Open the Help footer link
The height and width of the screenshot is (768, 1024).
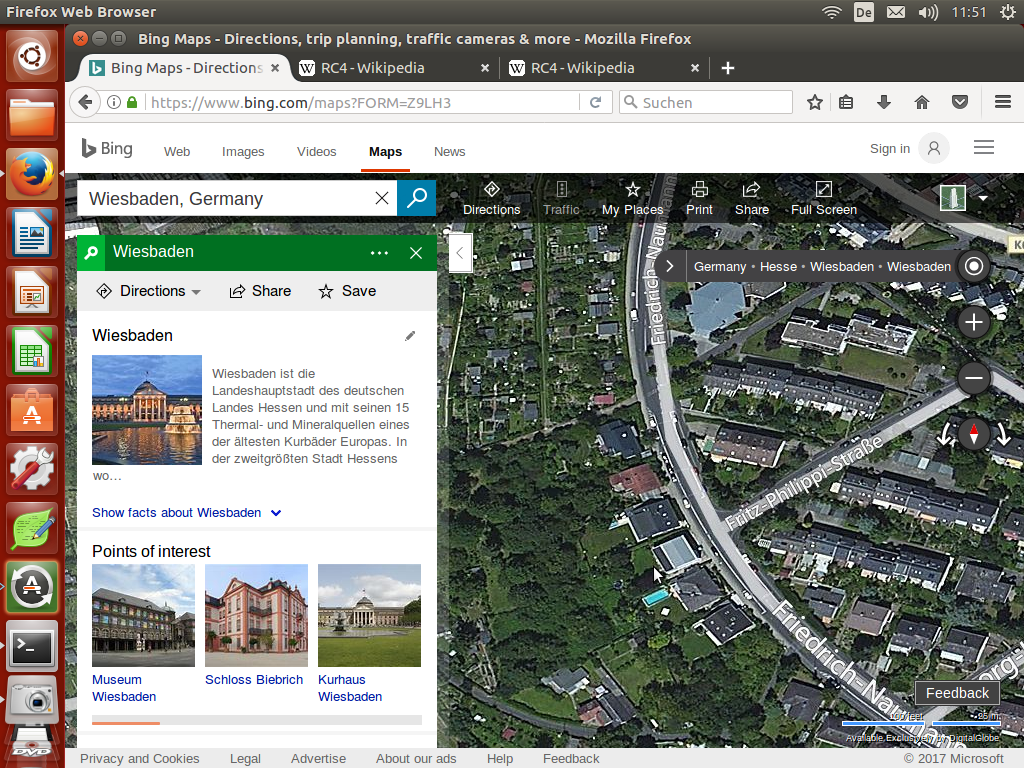[x=500, y=759]
